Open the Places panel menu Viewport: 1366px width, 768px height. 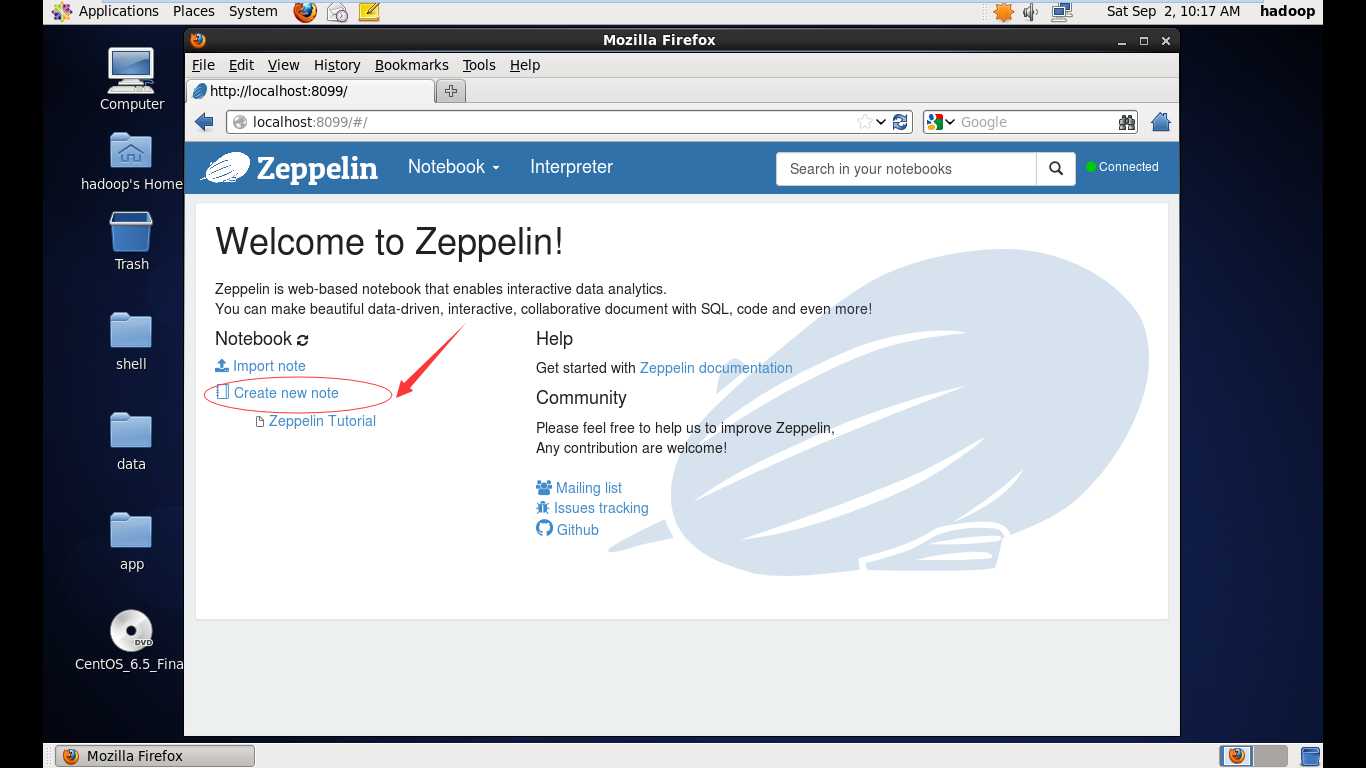(x=194, y=11)
